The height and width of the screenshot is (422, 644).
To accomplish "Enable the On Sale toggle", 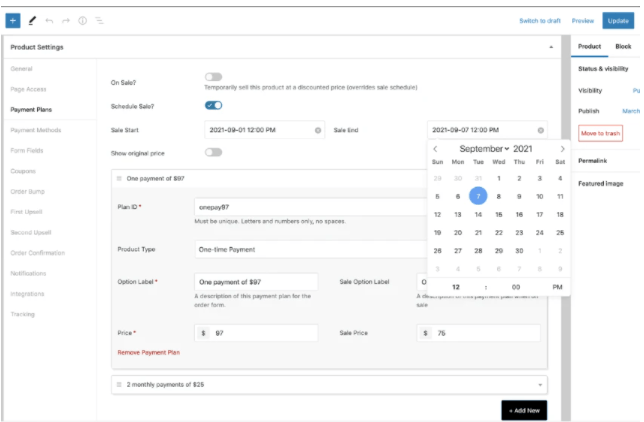I will tap(213, 76).
